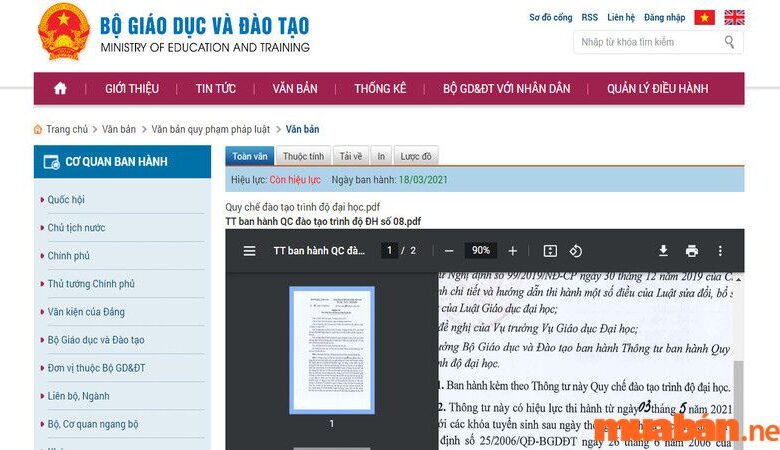The image size is (780, 450).
Task: Open Chủ tịch nước in the sidebar
Action: click(x=76, y=228)
